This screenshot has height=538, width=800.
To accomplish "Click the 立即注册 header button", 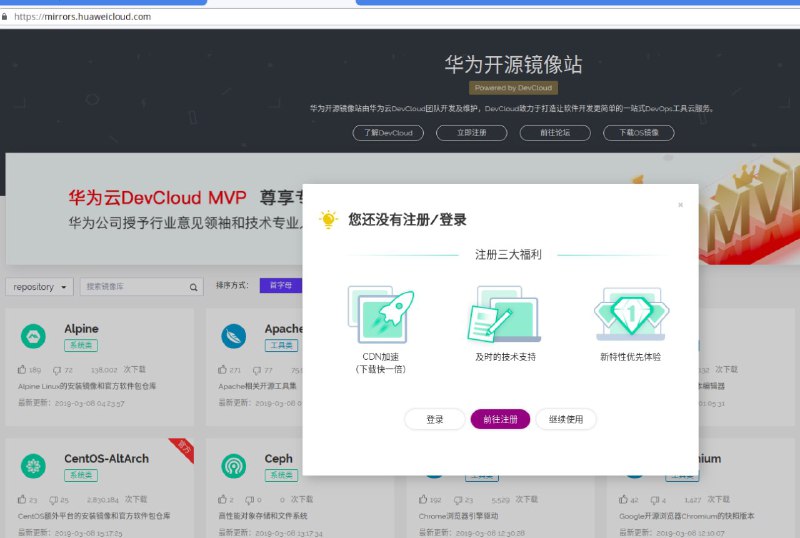I will click(x=471, y=133).
